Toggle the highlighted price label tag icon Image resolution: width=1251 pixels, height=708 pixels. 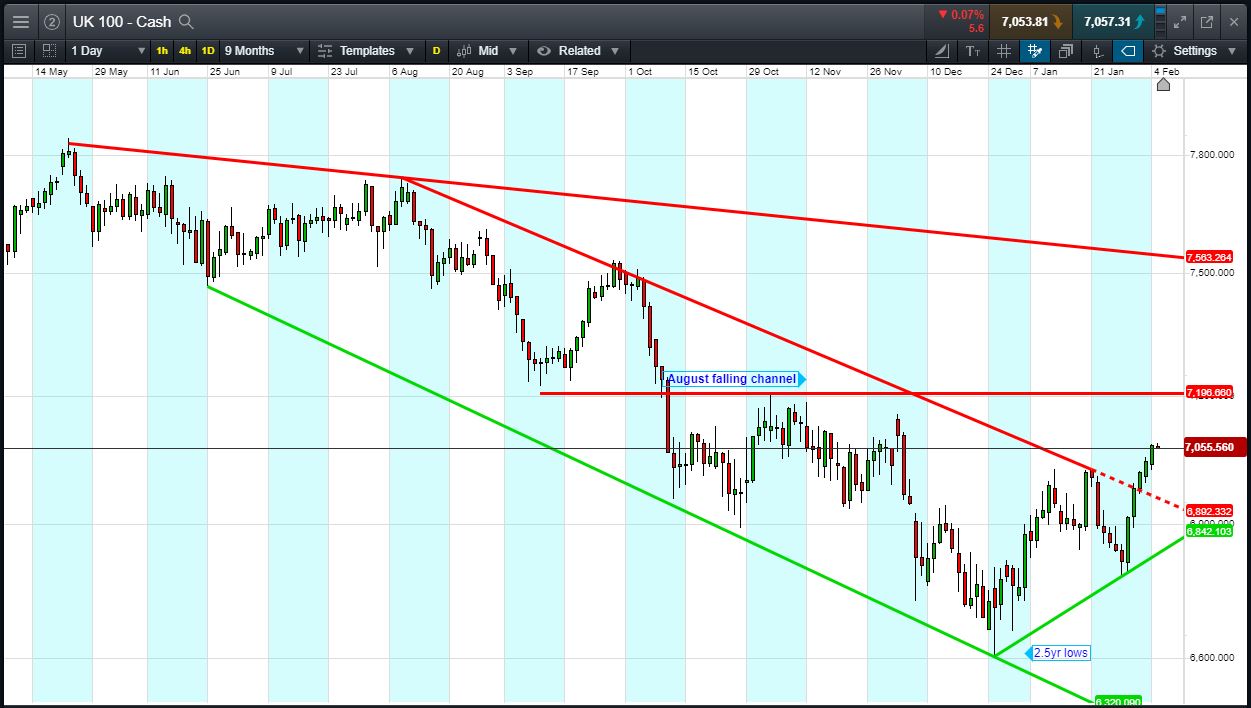(x=1128, y=50)
